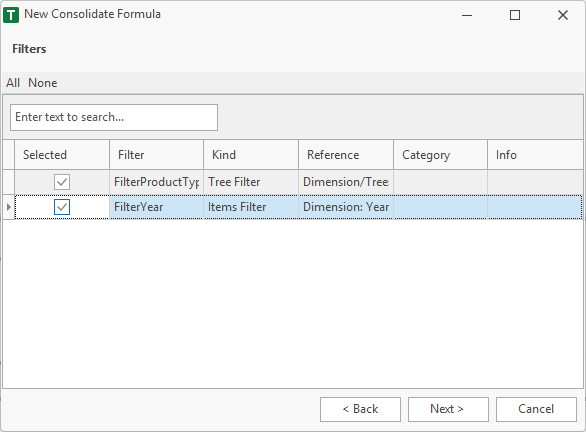
Task: Select the Tree Filter kind cell
Action: (x=251, y=182)
